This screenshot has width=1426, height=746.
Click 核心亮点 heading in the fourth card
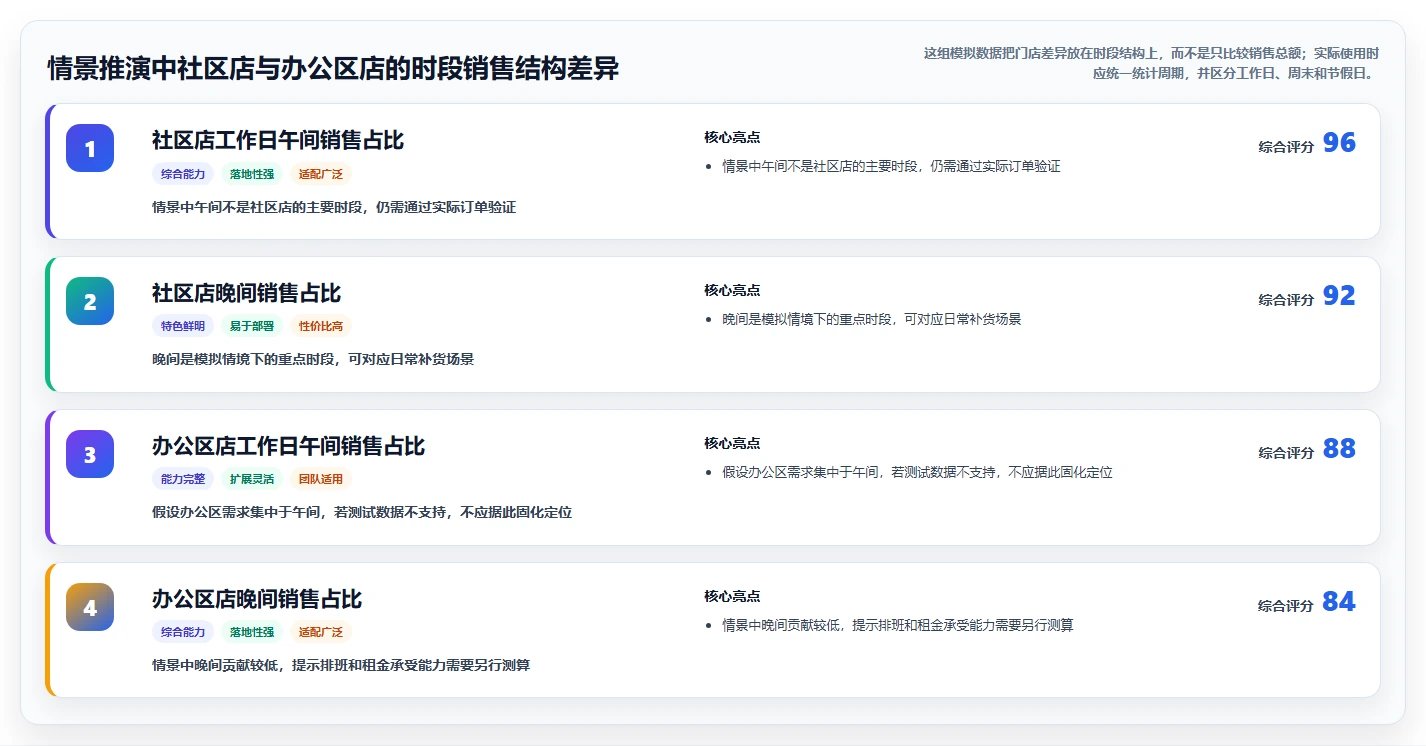[732, 597]
